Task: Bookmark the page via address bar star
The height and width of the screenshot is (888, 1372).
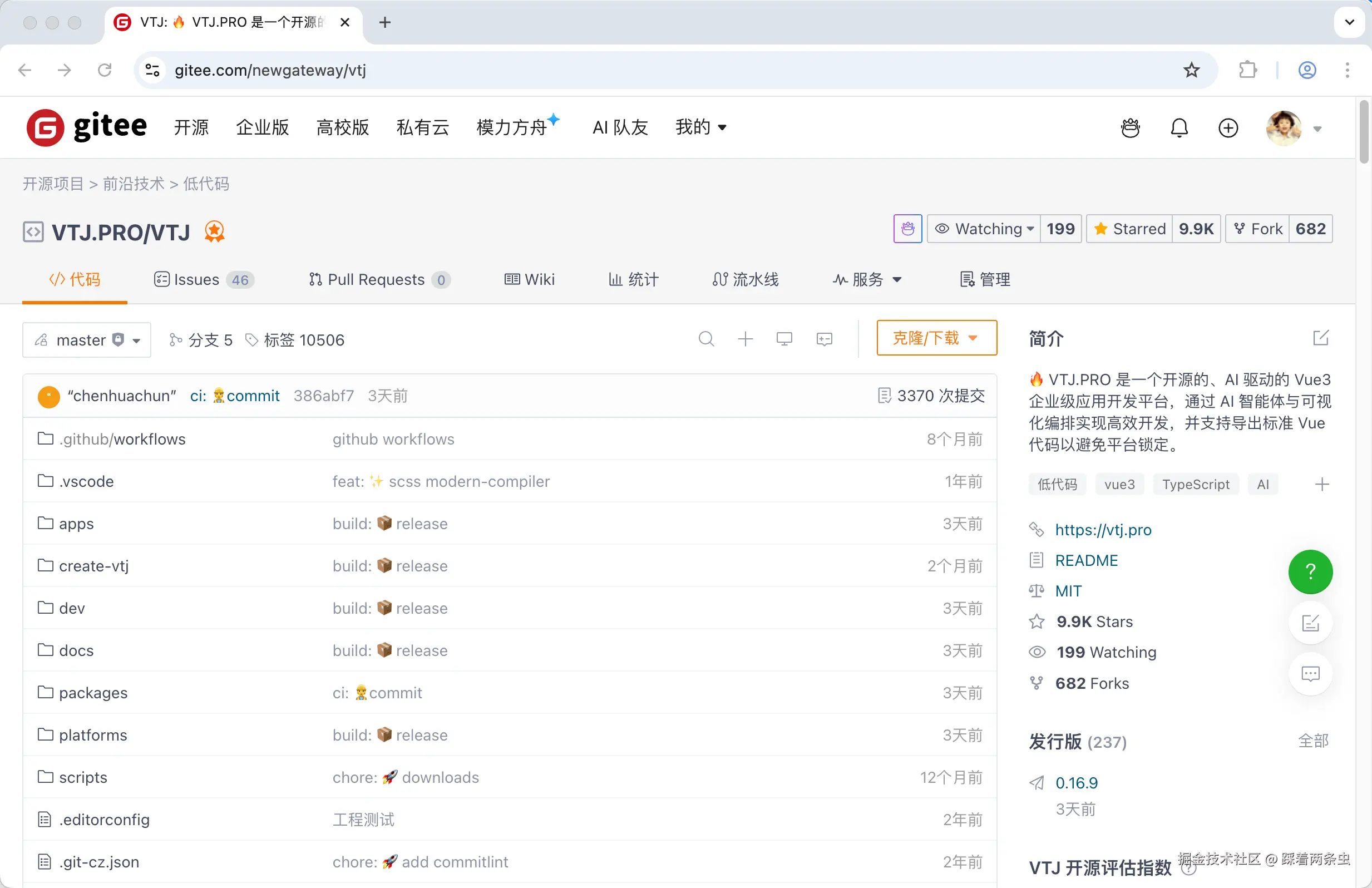Action: click(1192, 70)
